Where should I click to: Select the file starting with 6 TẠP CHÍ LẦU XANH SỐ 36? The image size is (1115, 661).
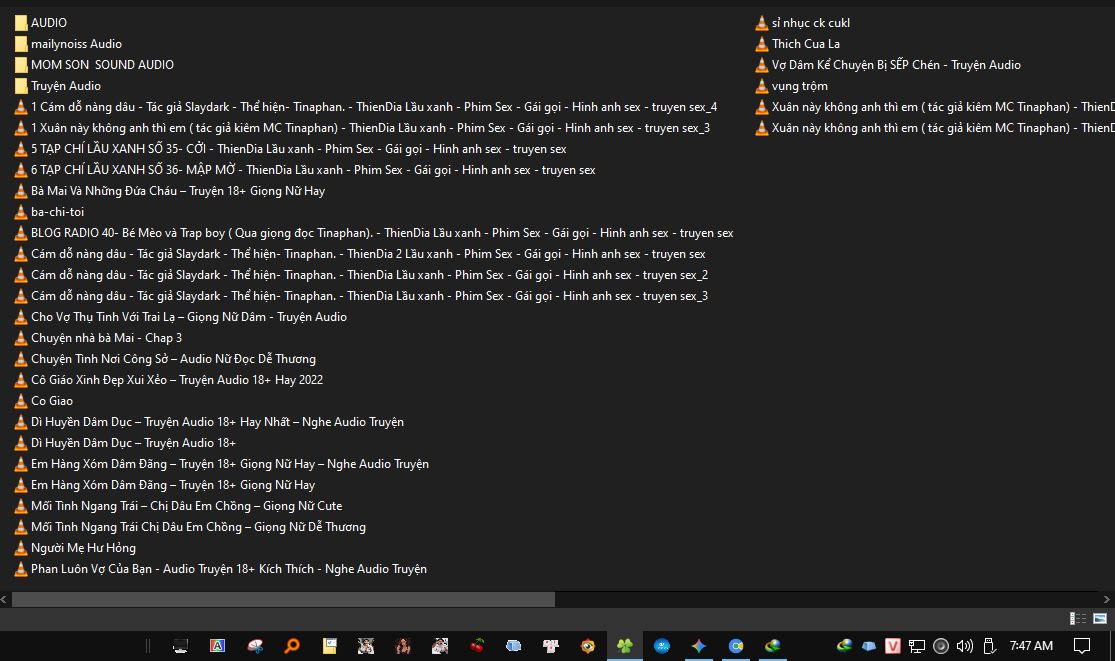[x=305, y=170]
